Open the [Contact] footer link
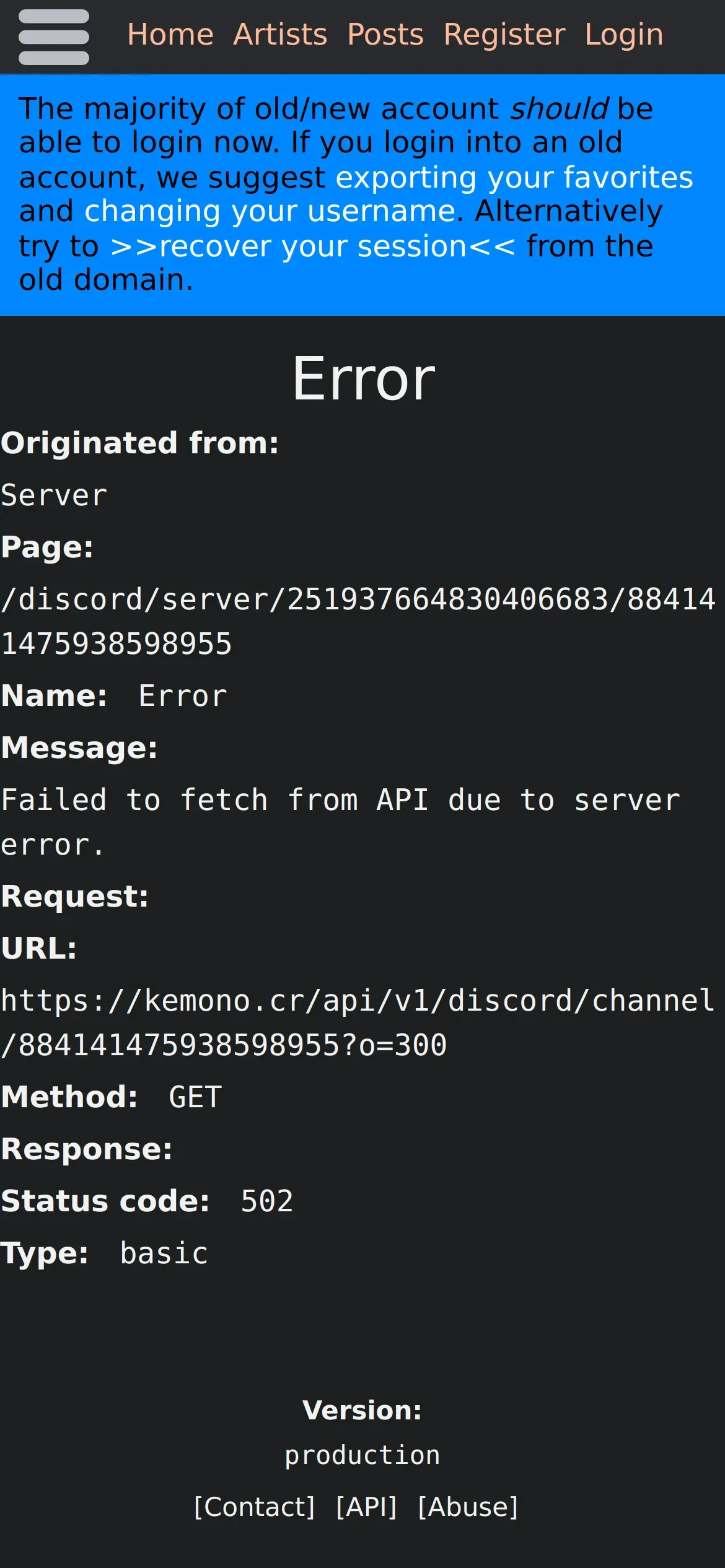This screenshot has height=1568, width=725. point(255,1507)
